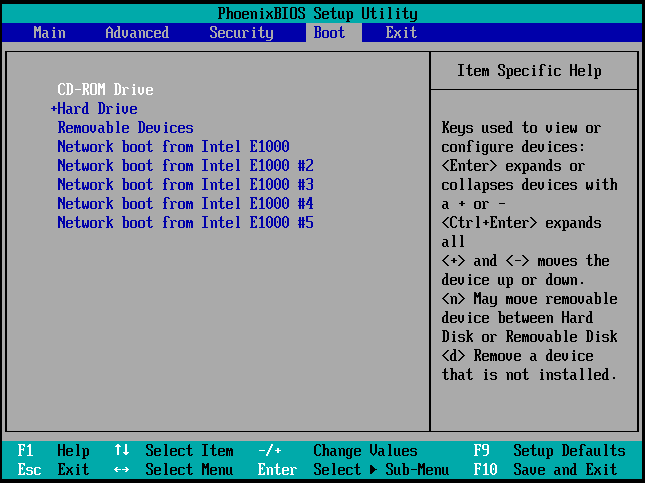Select Removable Devices boot entry
Viewport: 645px width, 483px height.
coord(125,128)
